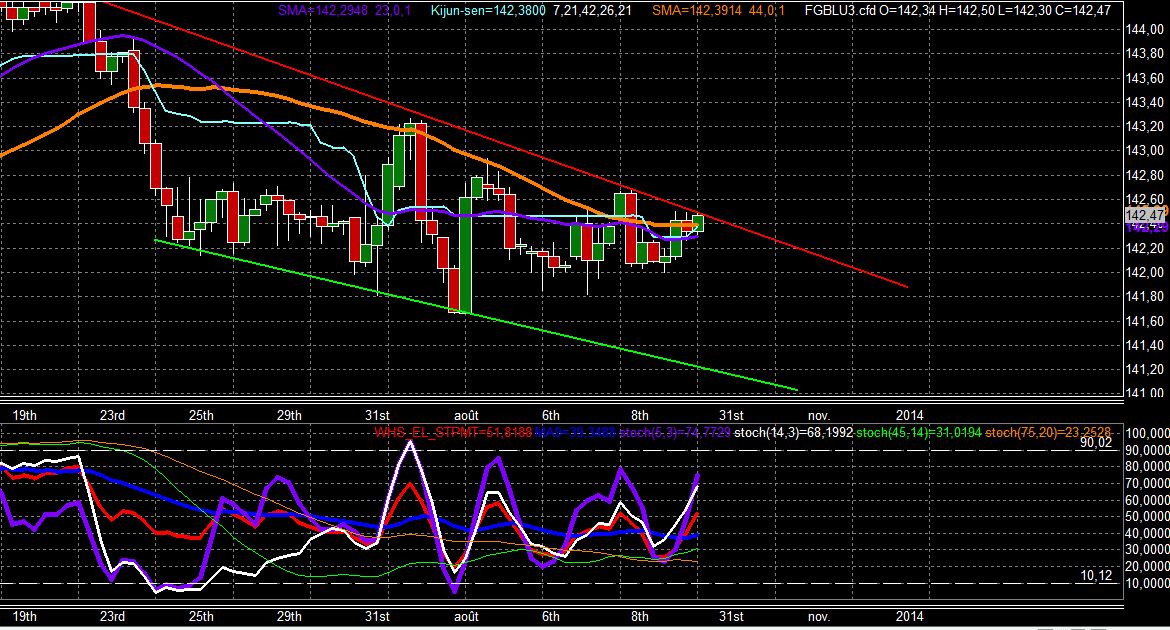1170x630 pixels.
Task: Click août on the stochastic panel date axis
Action: pyautogui.click(x=466, y=617)
